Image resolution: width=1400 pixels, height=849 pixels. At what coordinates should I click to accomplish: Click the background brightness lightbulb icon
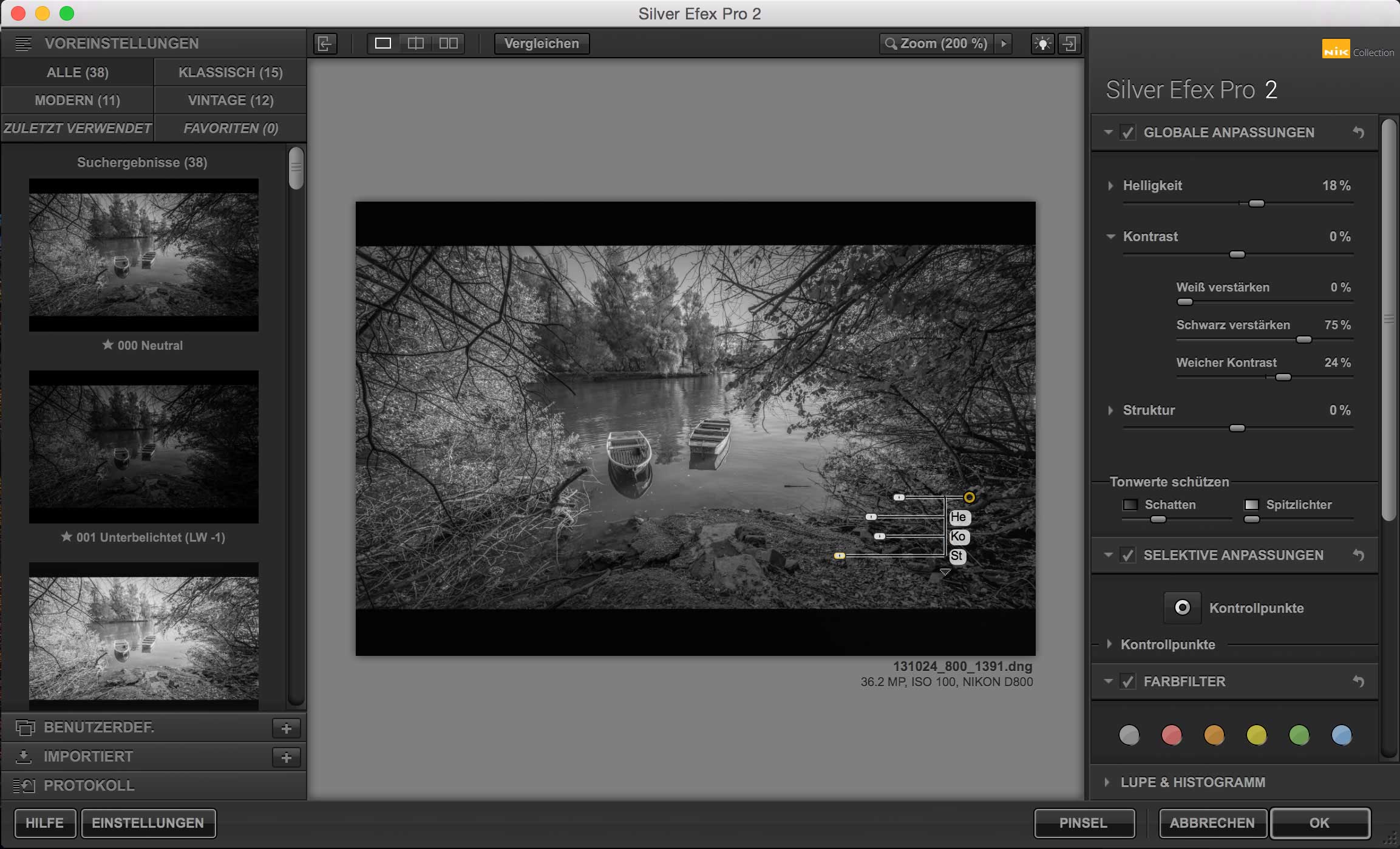(x=1042, y=44)
